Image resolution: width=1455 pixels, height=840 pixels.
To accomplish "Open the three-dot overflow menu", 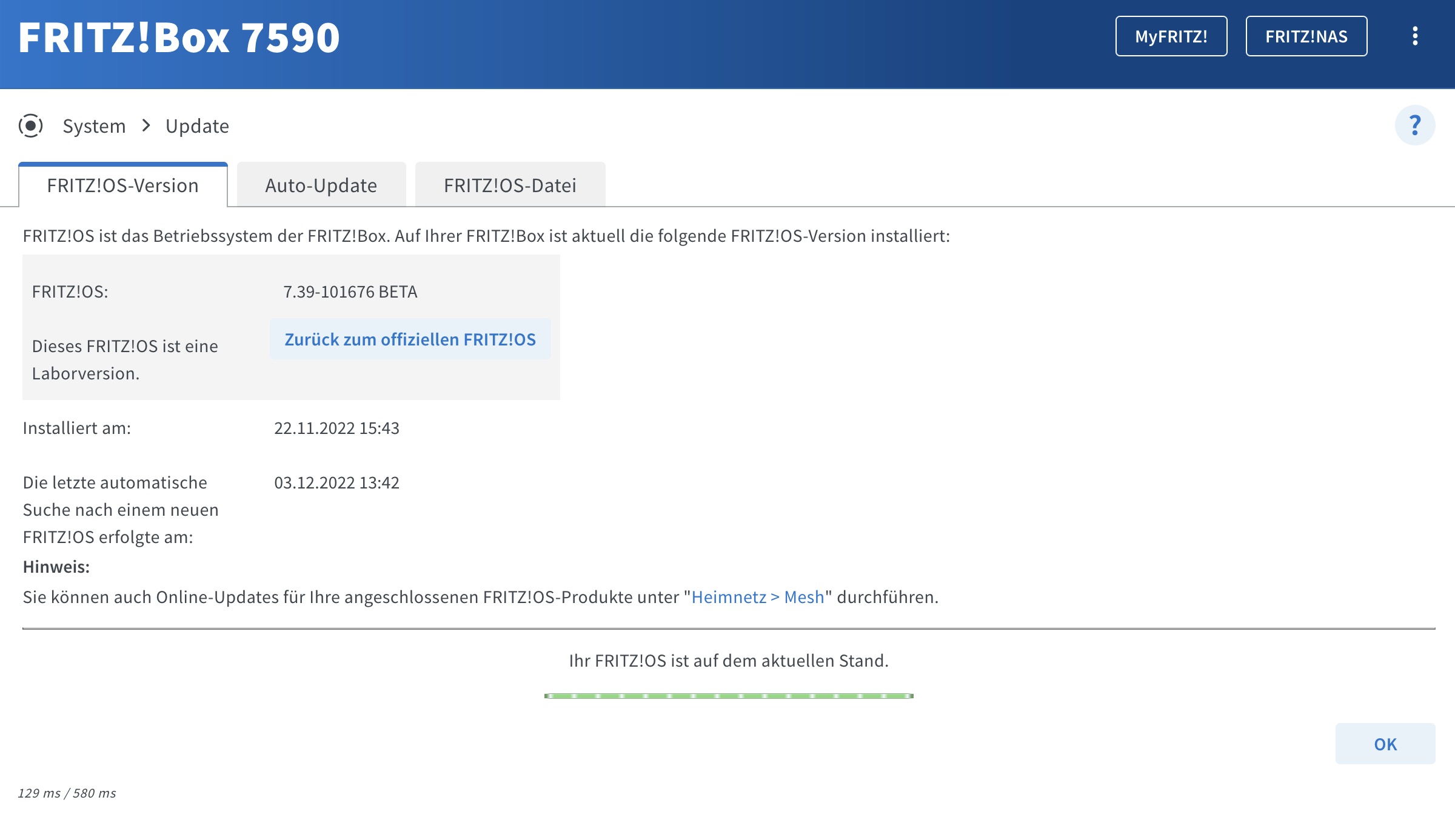I will point(1414,36).
